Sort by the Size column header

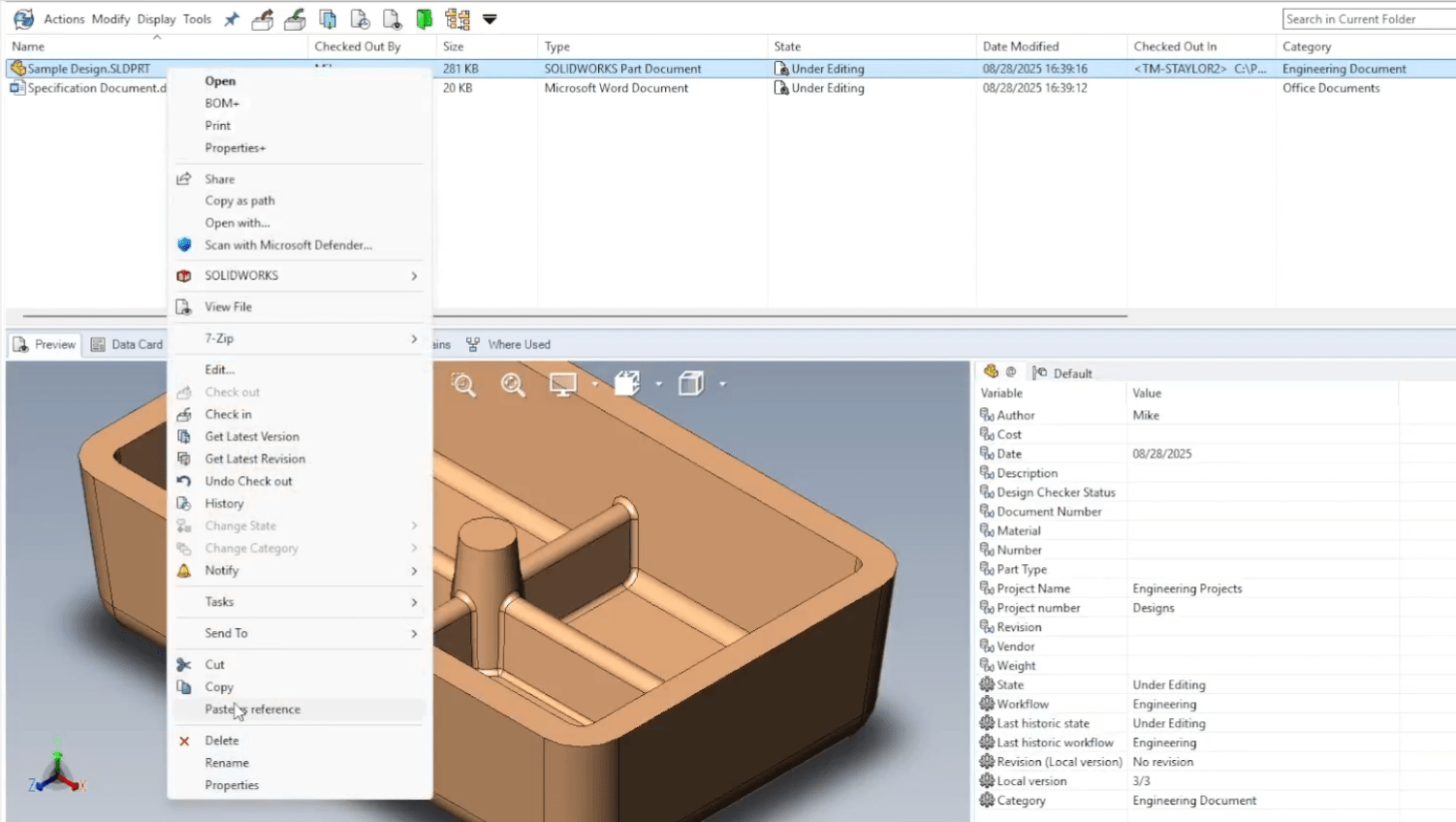(486, 47)
